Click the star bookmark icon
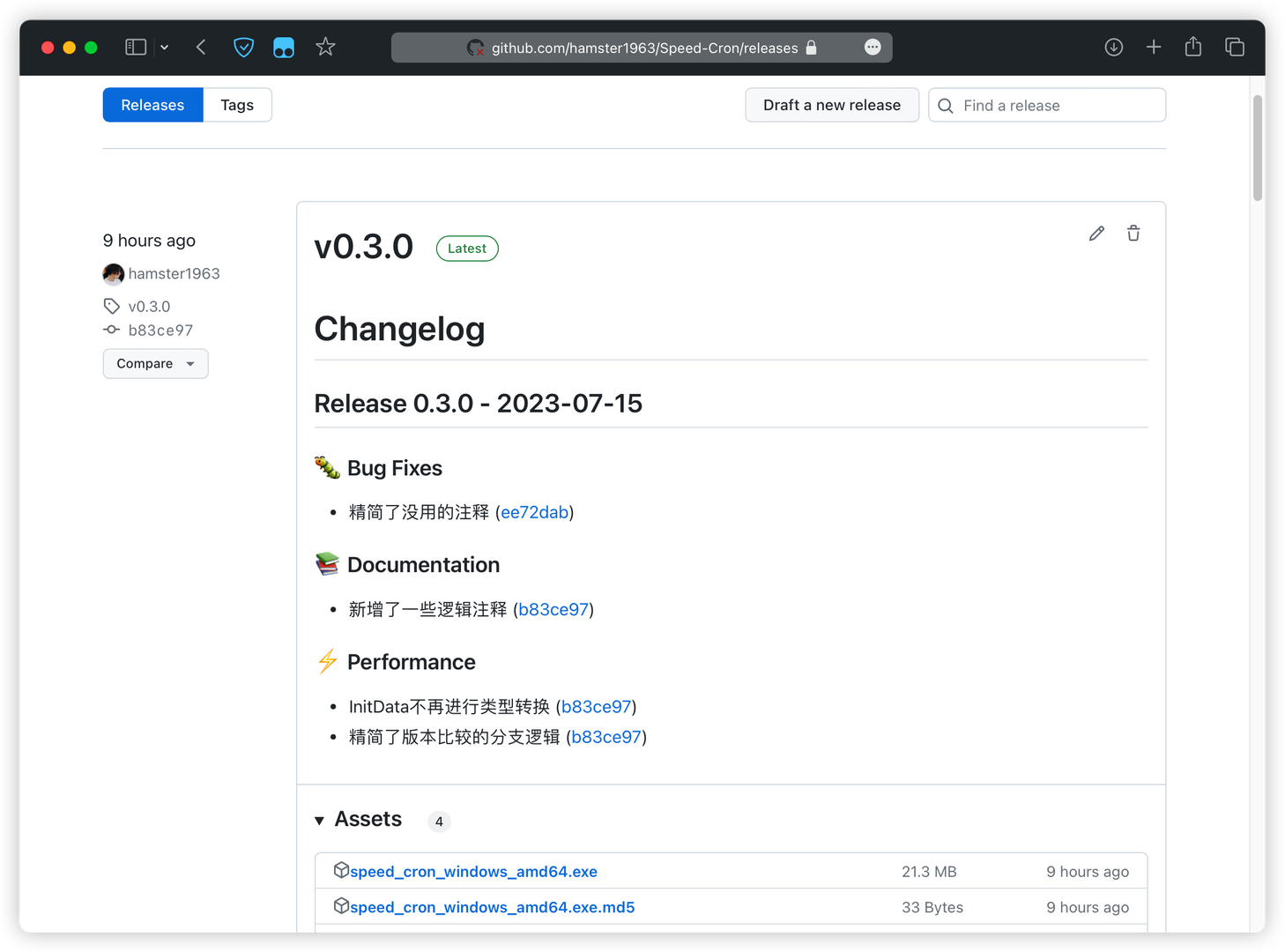The image size is (1285, 952). tap(325, 48)
